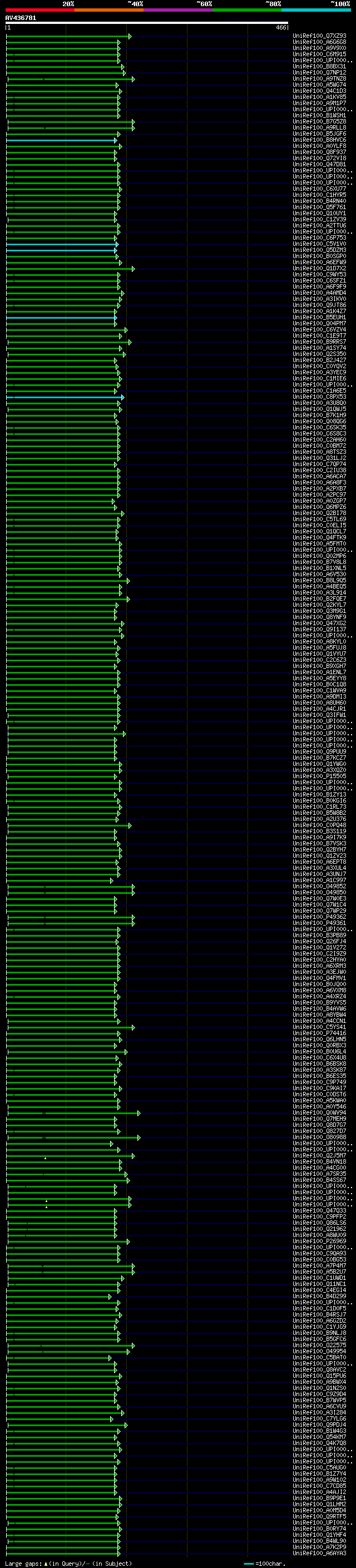Screen dimensions: 356x1568
Task: Click the cyan =100char. legend swatch at bottom
Action: pyautogui.click(x=249, y=1563)
